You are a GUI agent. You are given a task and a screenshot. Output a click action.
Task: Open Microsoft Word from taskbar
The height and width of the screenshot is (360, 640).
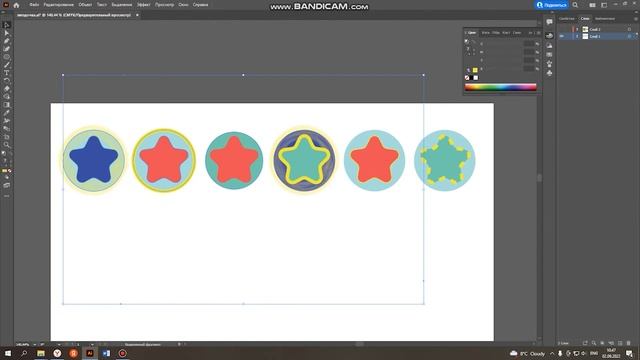(106, 353)
